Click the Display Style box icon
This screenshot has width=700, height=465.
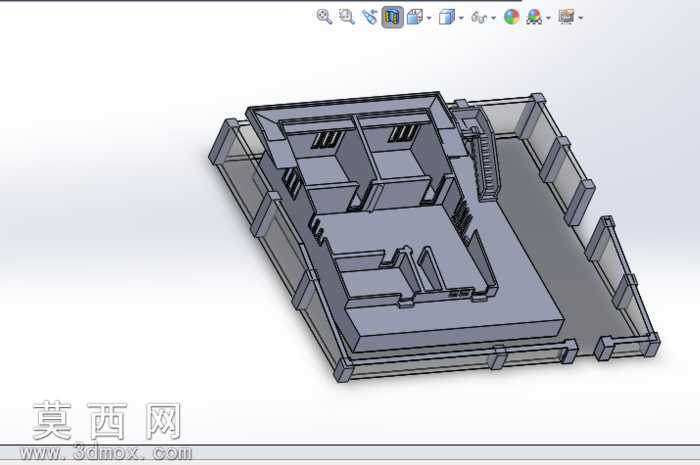(x=447, y=17)
